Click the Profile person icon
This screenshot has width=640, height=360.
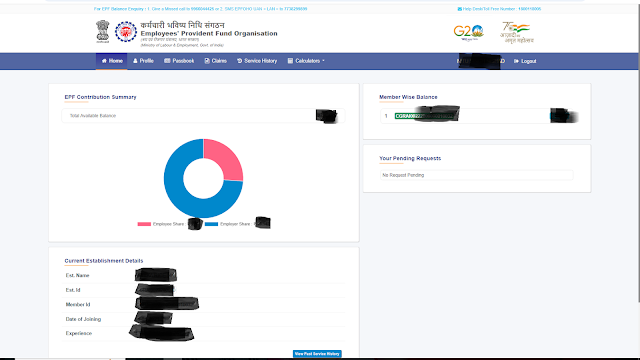pyautogui.click(x=135, y=61)
